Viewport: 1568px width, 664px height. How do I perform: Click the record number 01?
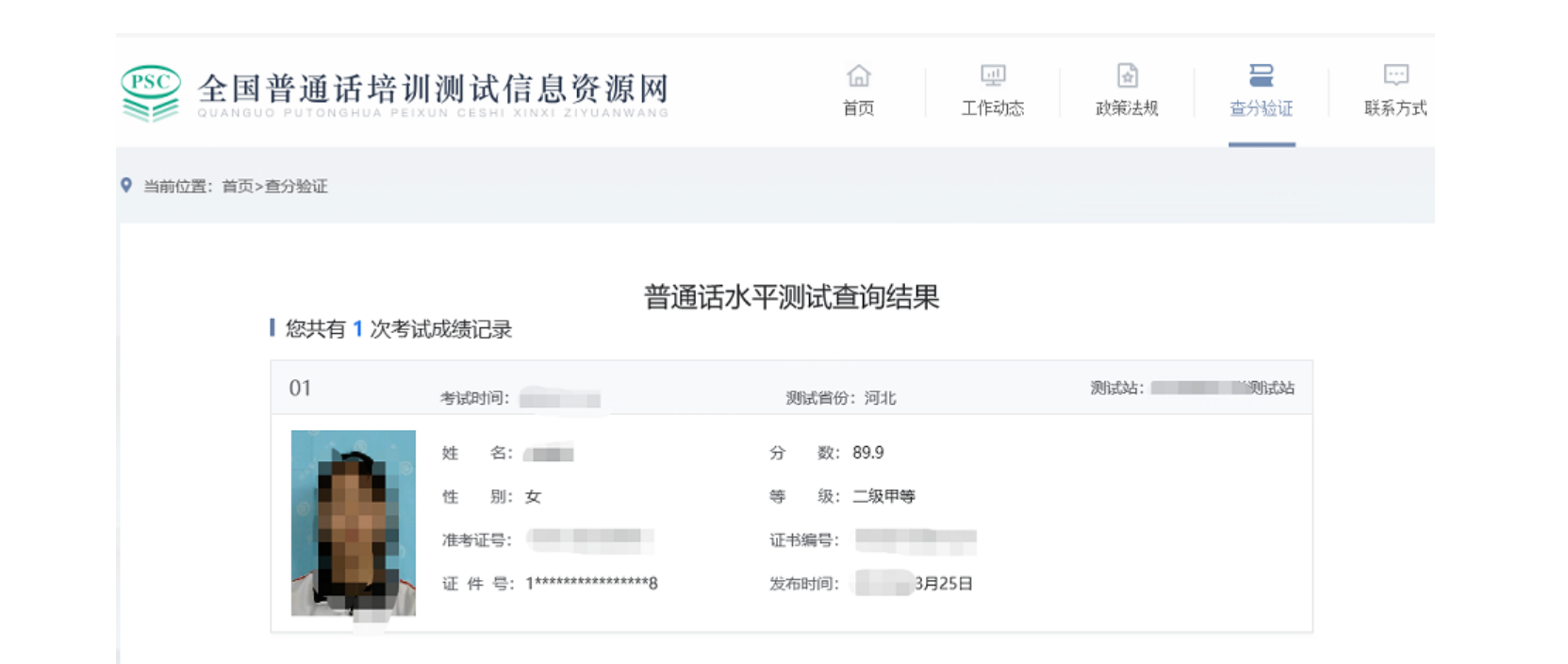pyautogui.click(x=300, y=388)
